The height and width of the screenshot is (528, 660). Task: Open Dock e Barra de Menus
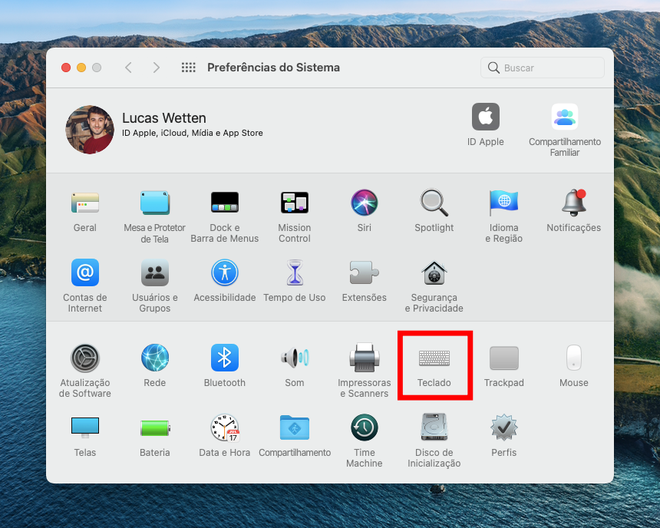[225, 203]
